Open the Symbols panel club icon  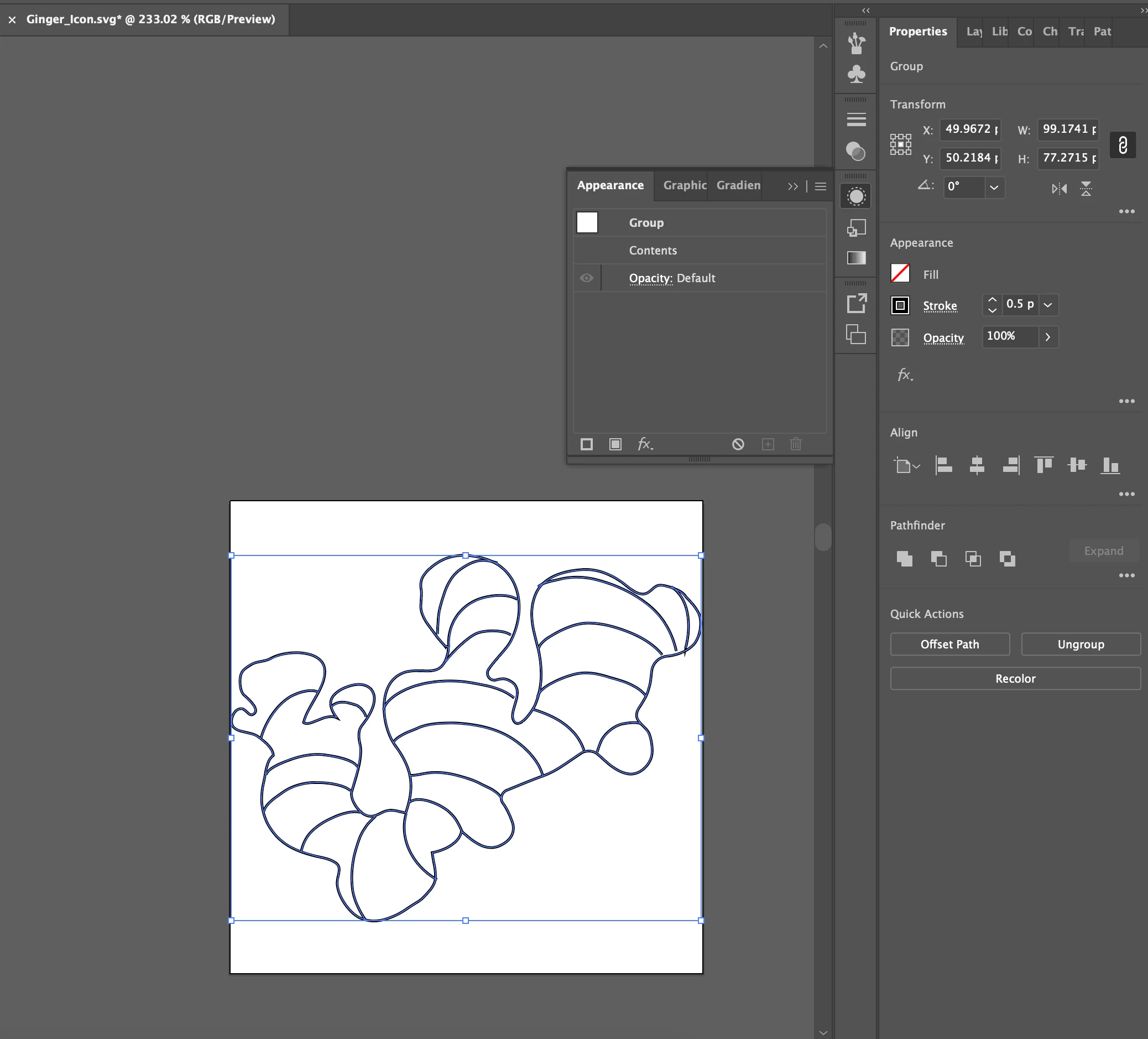coord(857,75)
